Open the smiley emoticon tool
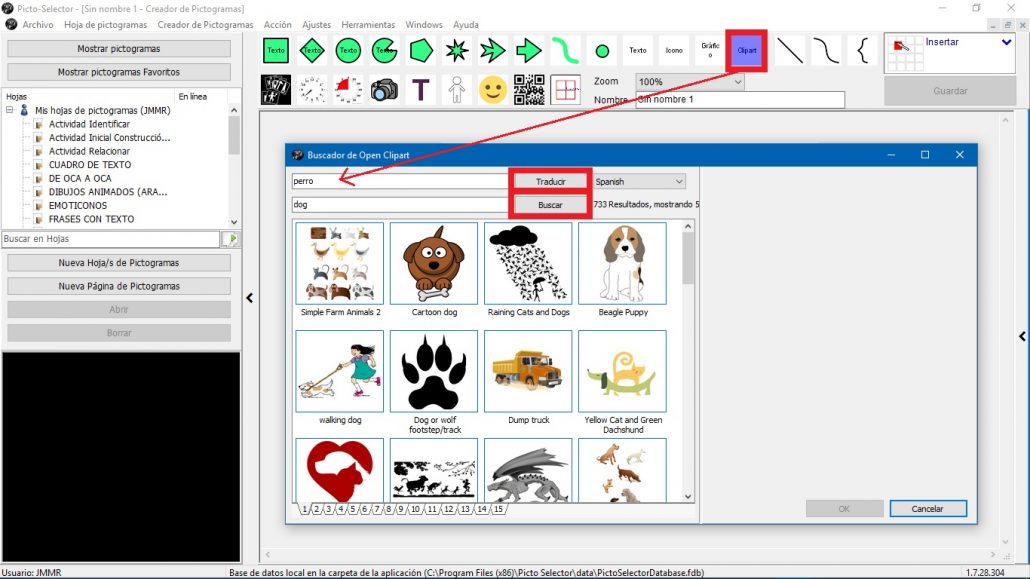The width and height of the screenshot is (1030, 579). [x=492, y=89]
